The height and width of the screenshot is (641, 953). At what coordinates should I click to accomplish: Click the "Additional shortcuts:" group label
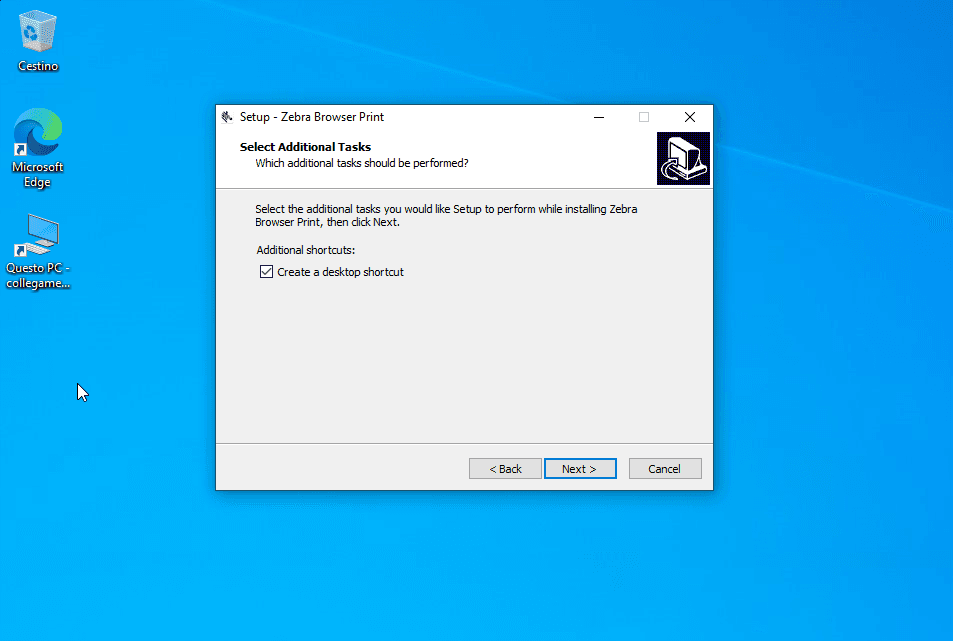point(306,250)
